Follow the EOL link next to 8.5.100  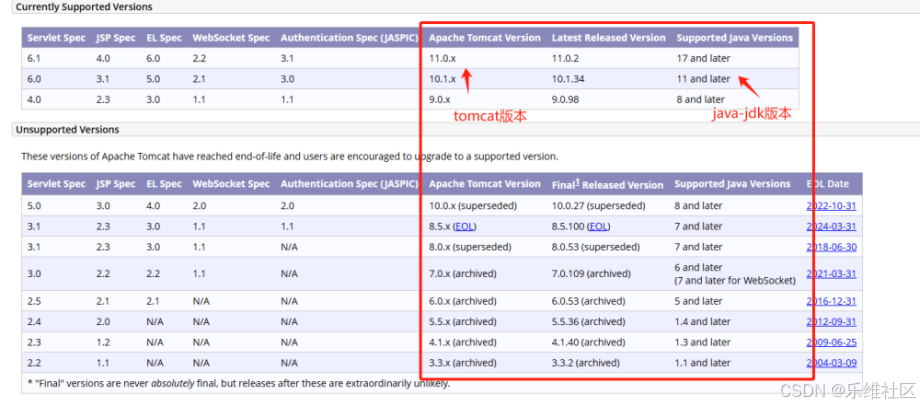click(598, 226)
